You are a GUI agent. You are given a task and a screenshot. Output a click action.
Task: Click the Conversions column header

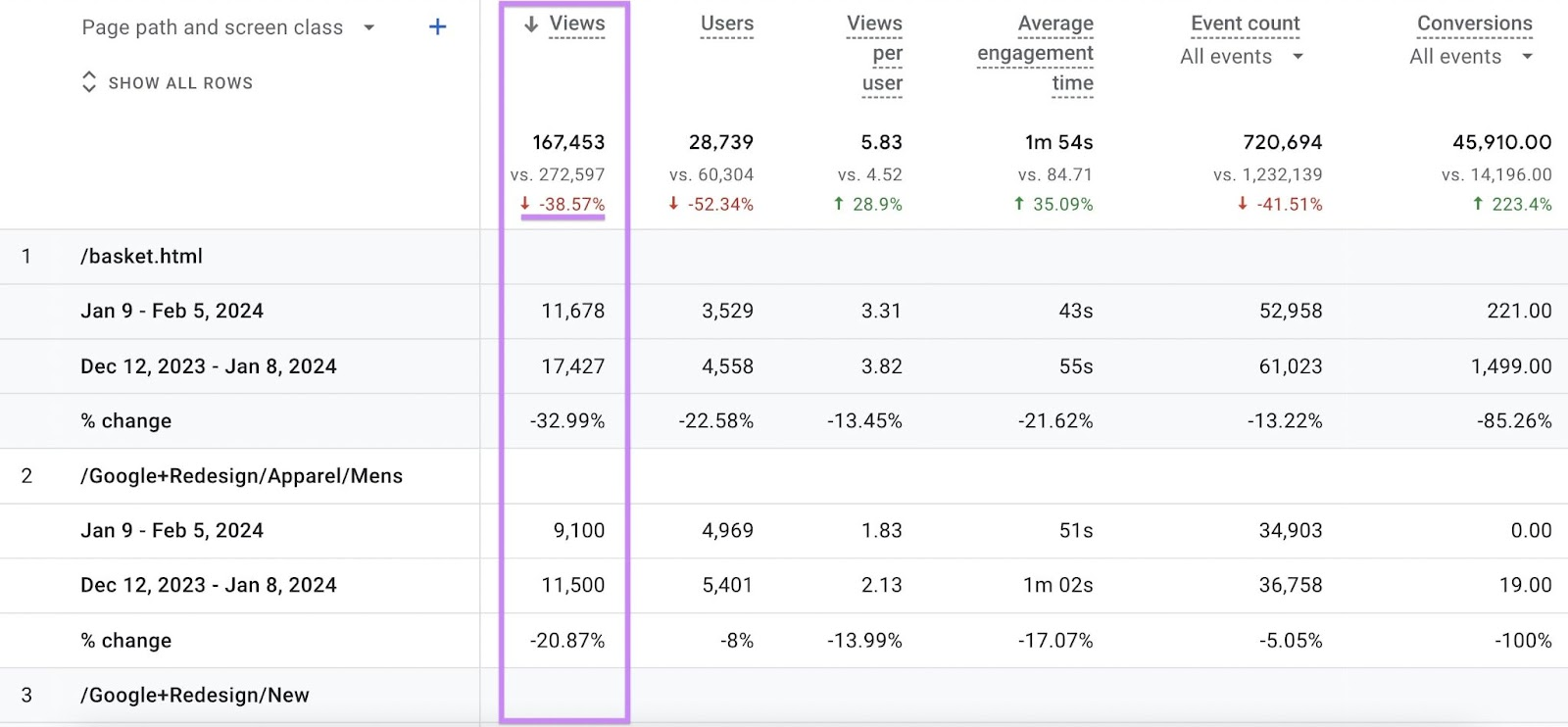pyautogui.click(x=1474, y=23)
